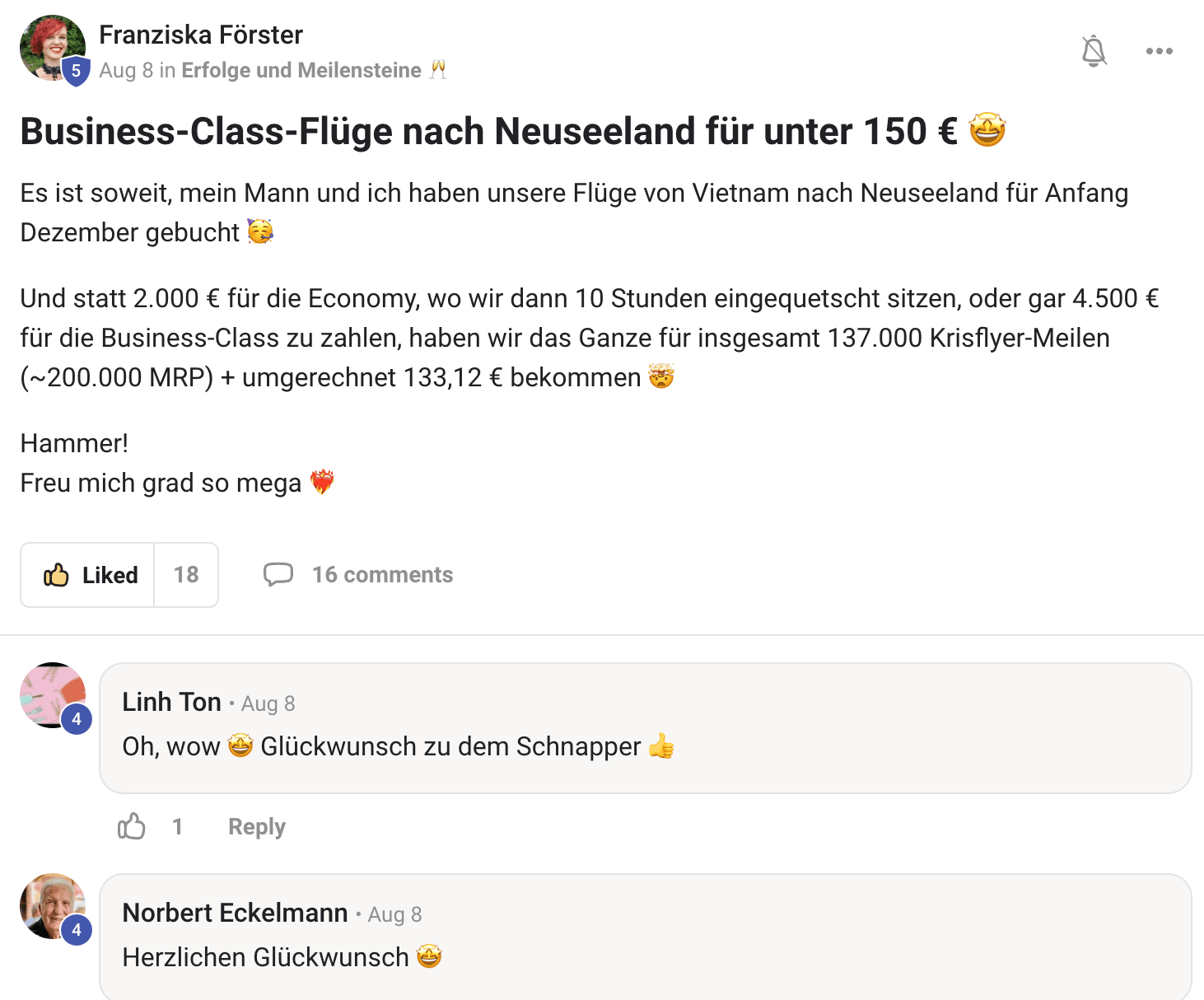The width and height of the screenshot is (1204, 1000).
Task: Open Norbert Eckelmann's profile name
Action: pos(235,913)
